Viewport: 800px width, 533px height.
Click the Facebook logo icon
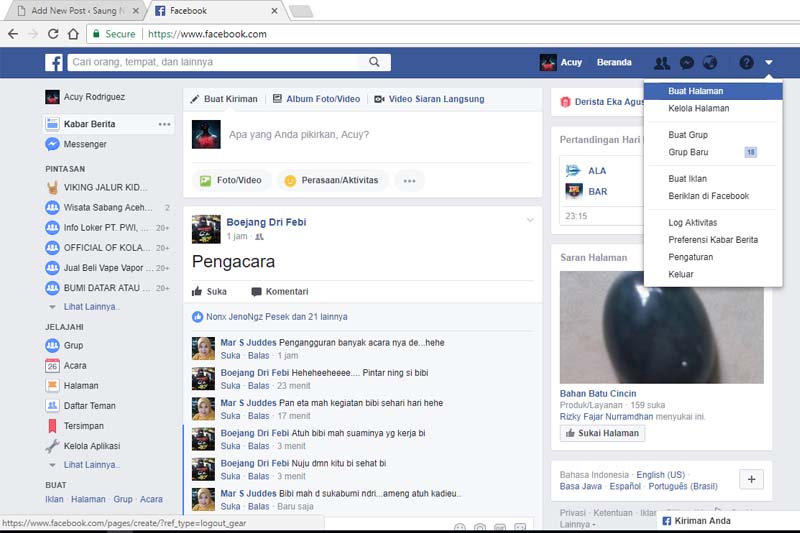tap(54, 62)
